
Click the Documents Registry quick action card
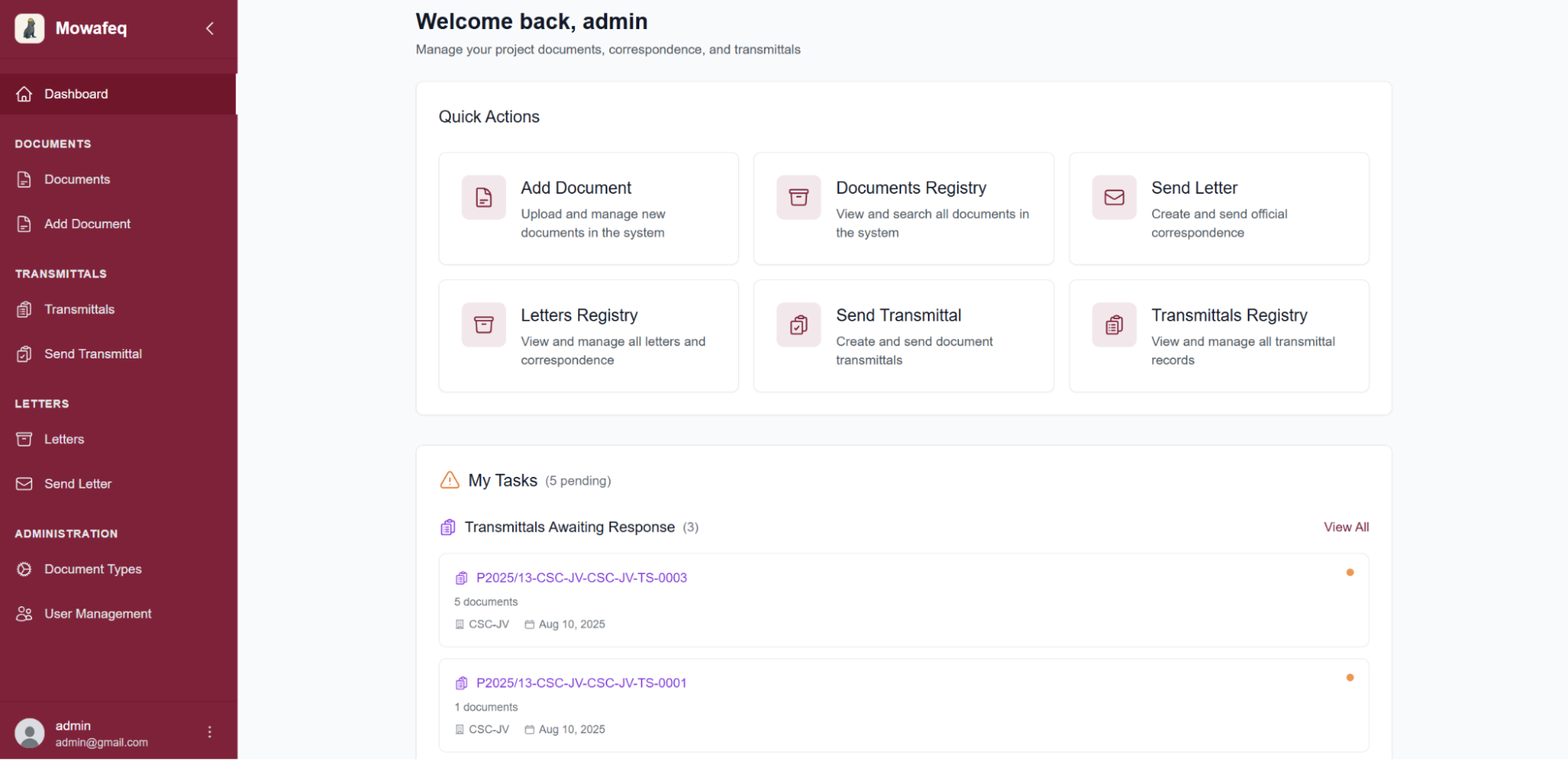point(903,209)
